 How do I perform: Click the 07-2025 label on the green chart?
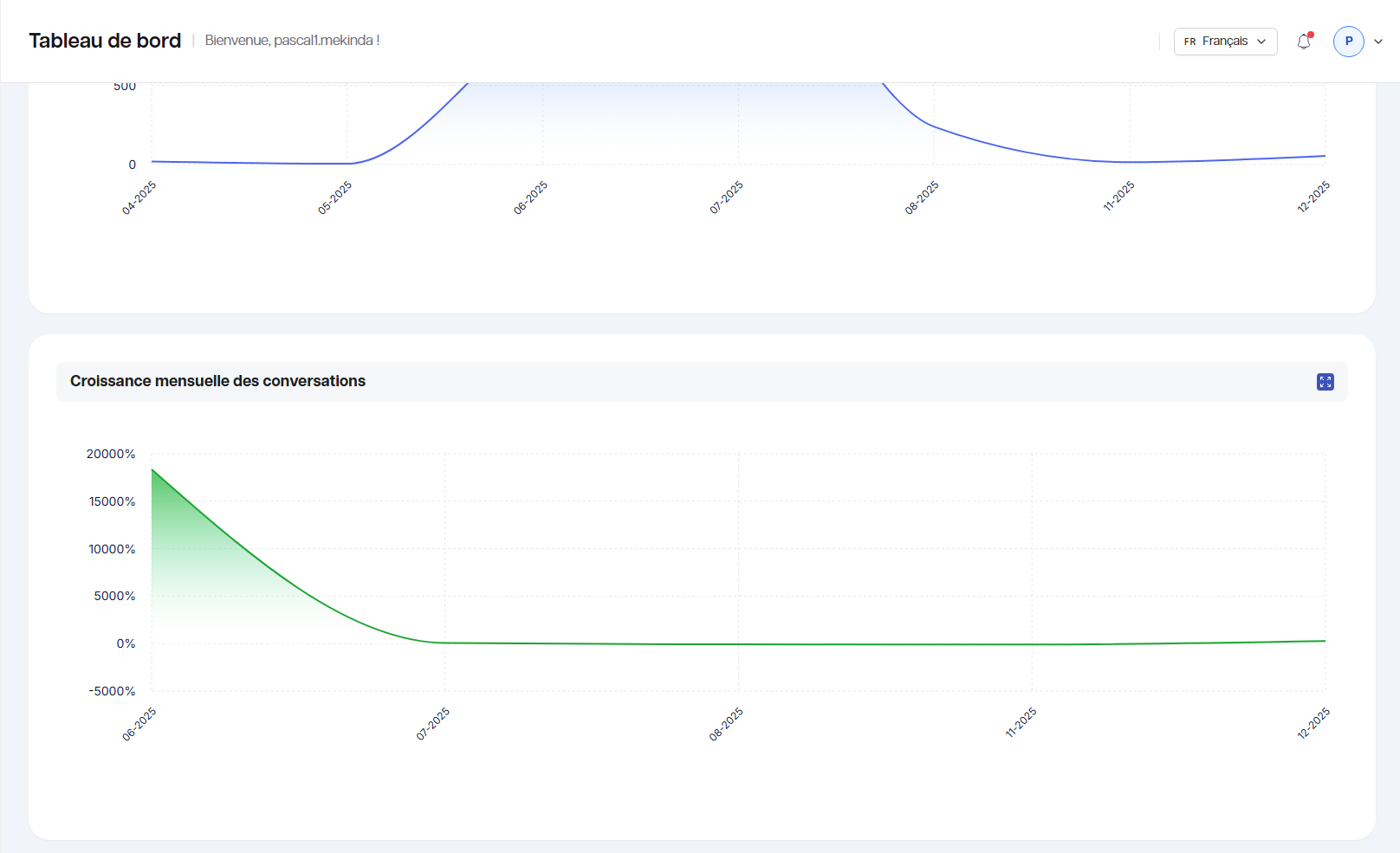pyautogui.click(x=433, y=724)
